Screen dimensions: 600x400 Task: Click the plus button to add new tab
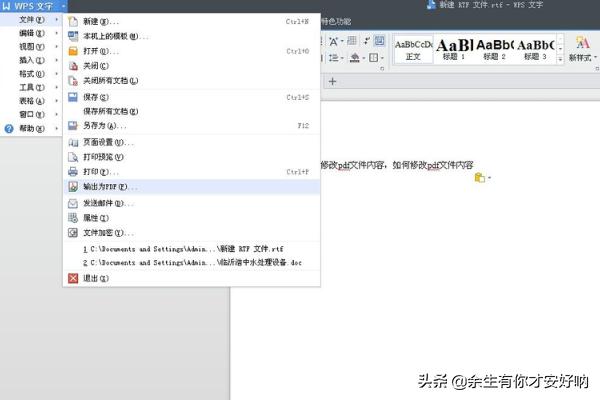(x=333, y=81)
